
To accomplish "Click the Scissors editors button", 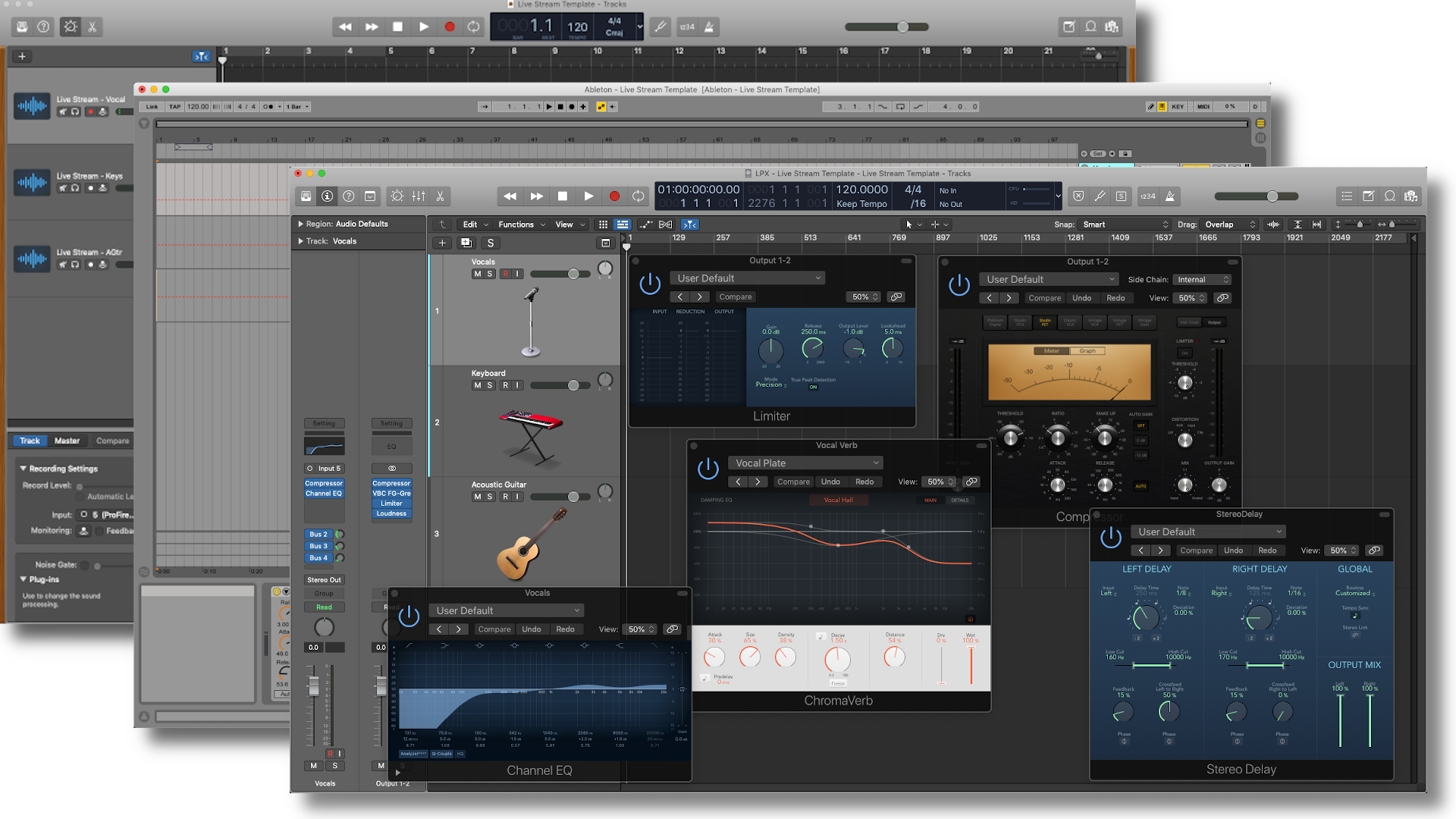I will pos(440,196).
